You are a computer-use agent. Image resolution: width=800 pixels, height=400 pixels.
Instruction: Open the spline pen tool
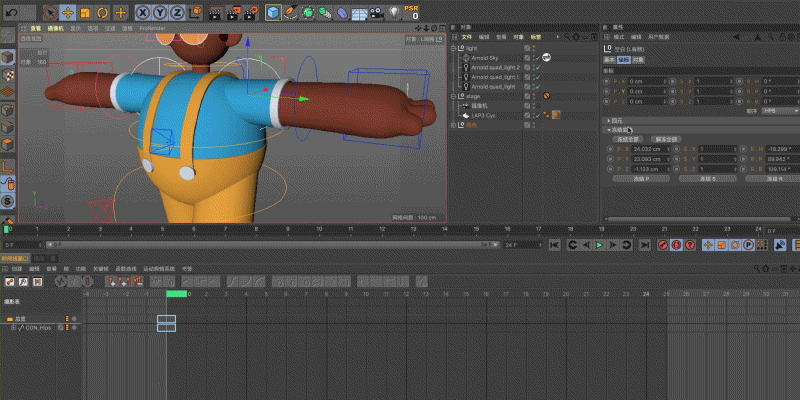(x=291, y=12)
